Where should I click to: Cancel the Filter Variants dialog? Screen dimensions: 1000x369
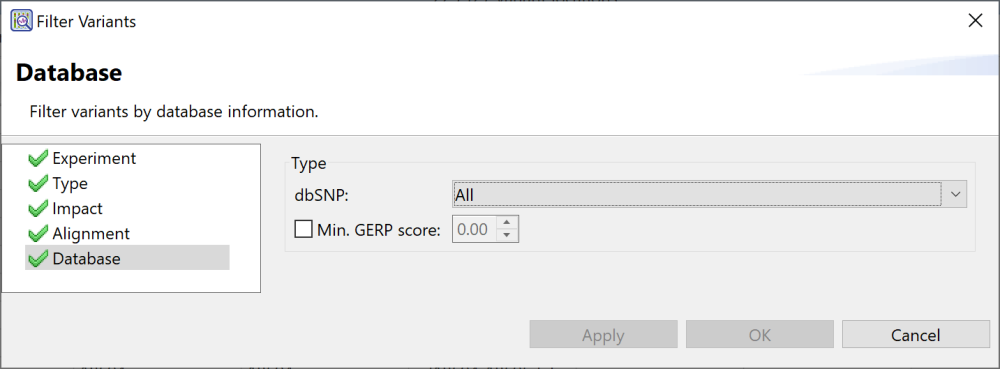pos(916,335)
